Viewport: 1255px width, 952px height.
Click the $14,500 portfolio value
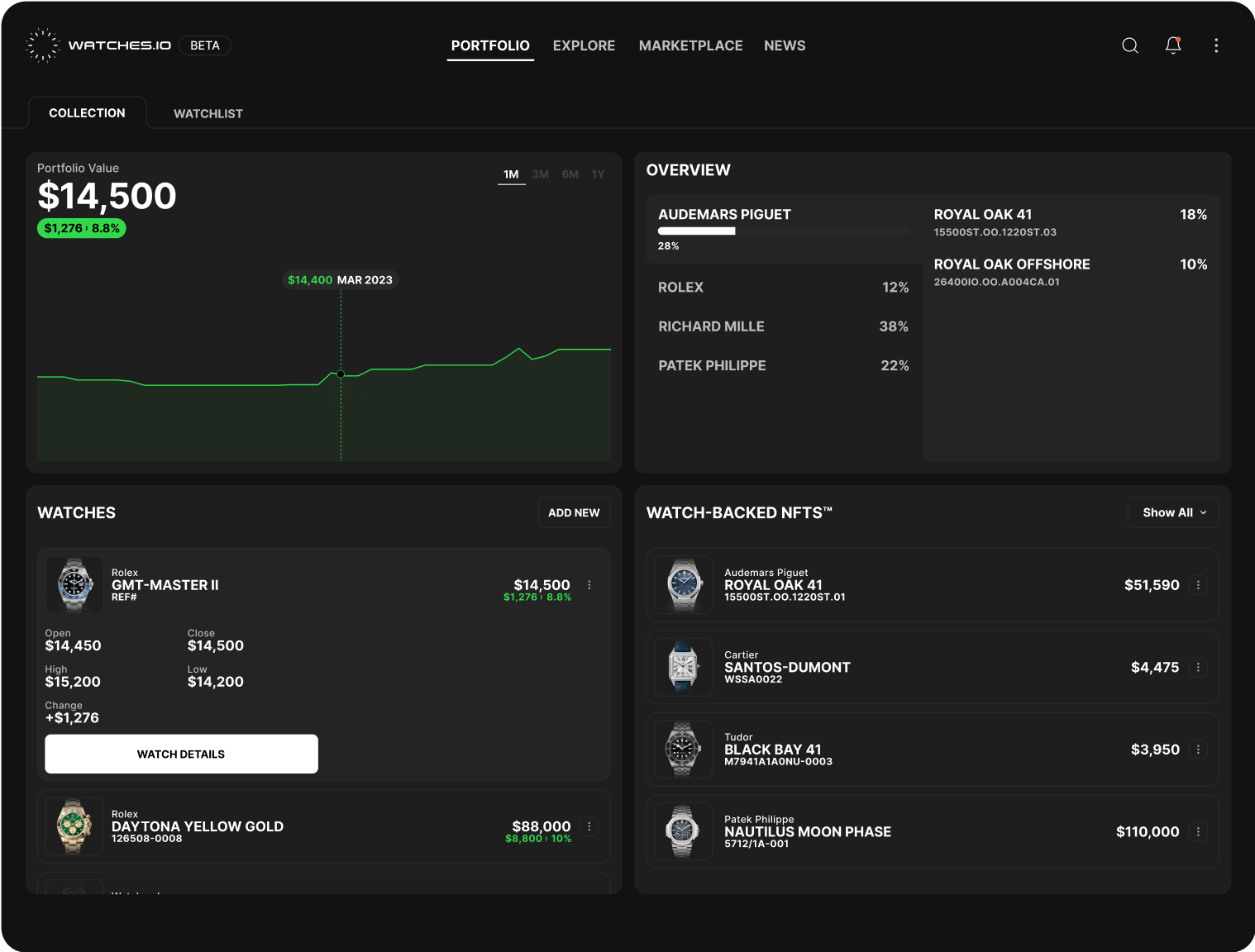(107, 196)
